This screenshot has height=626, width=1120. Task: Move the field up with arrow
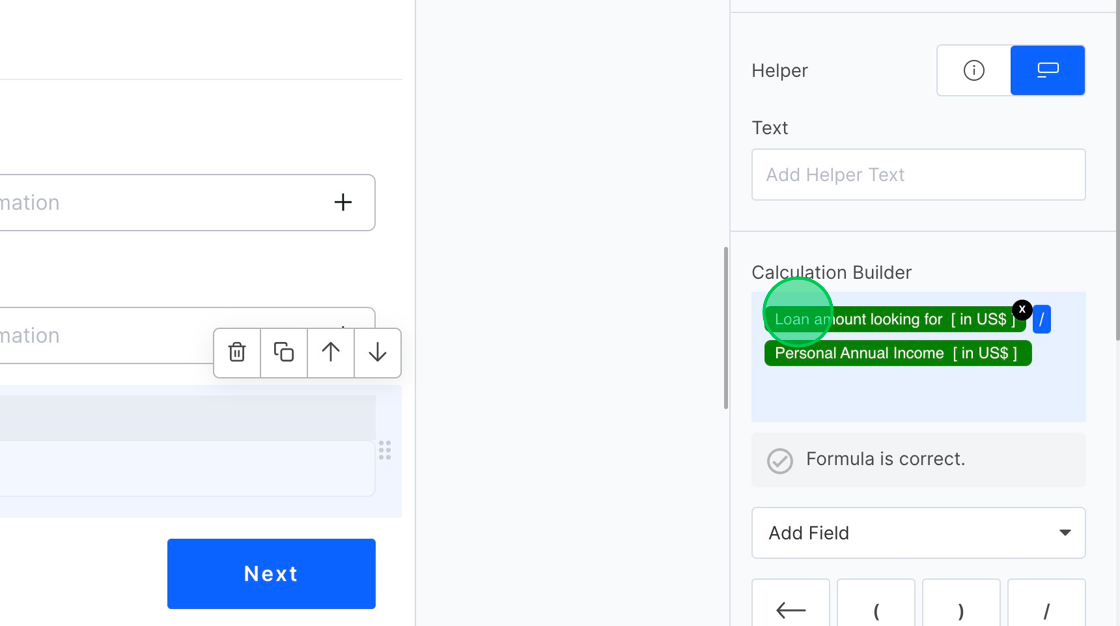331,352
